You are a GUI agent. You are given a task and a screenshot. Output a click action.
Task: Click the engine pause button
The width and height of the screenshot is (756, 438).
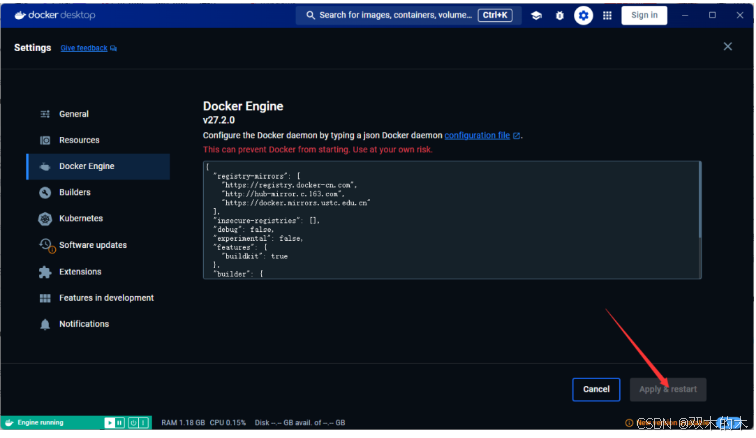[x=120, y=423]
